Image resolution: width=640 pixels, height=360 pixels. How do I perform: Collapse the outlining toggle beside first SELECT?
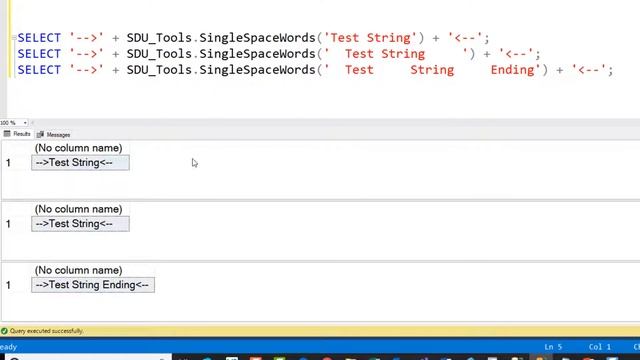click(x=14, y=38)
